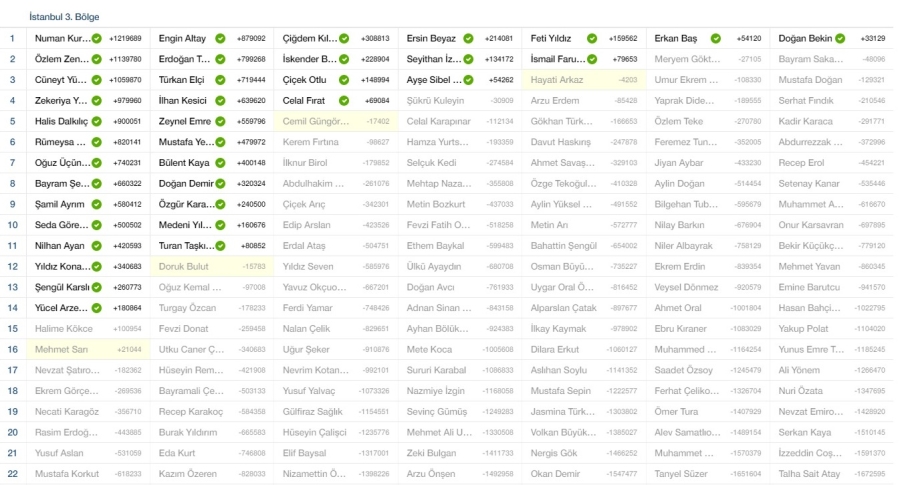Click the row number 22 cell

coord(12,474)
